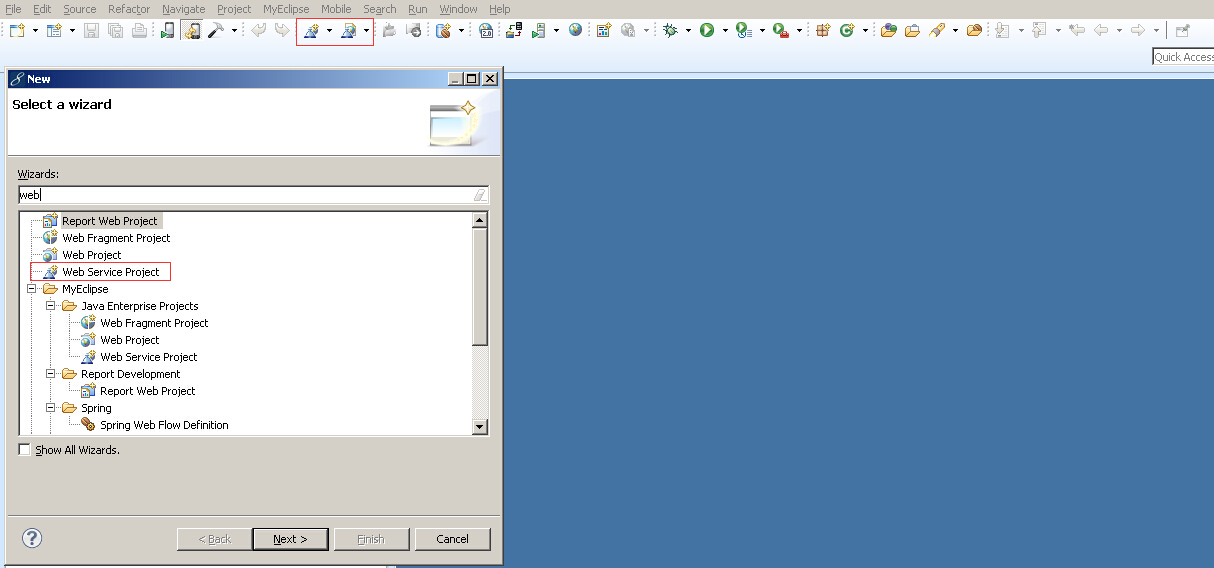This screenshot has height=568, width=1214.
Task: Click the hammer build icon
Action: (x=215, y=31)
